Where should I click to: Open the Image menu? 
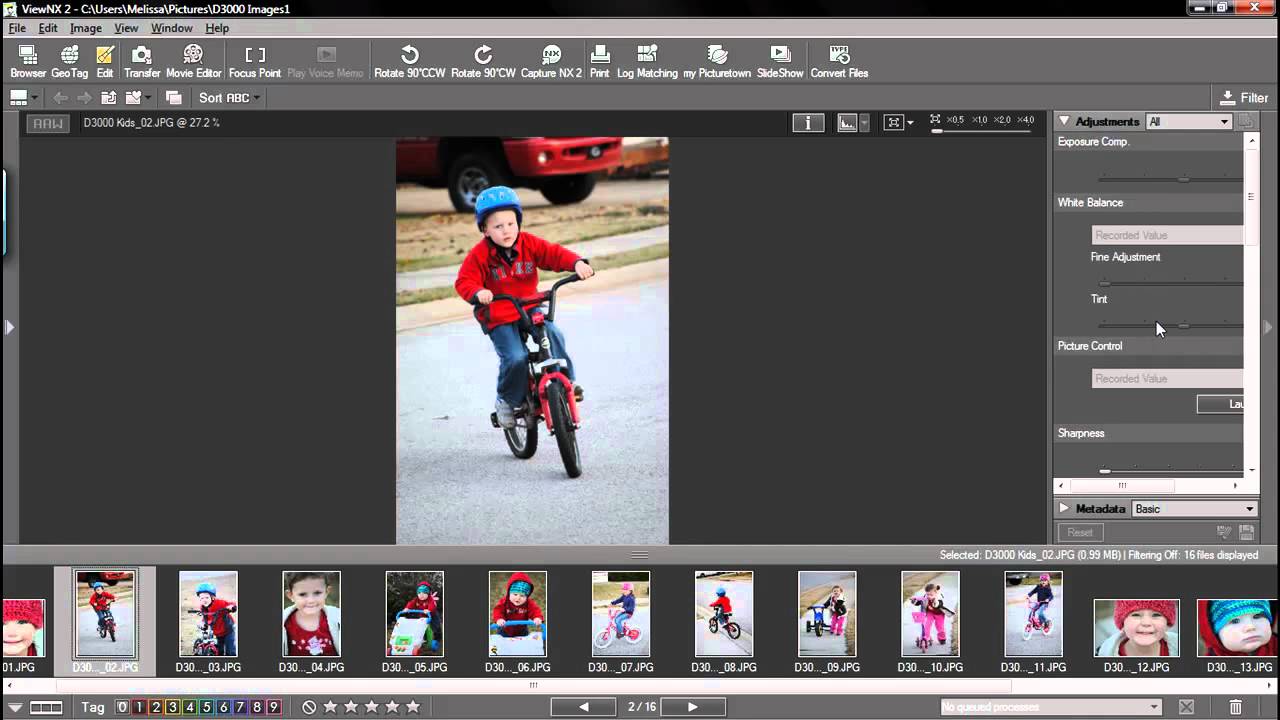[x=85, y=28]
